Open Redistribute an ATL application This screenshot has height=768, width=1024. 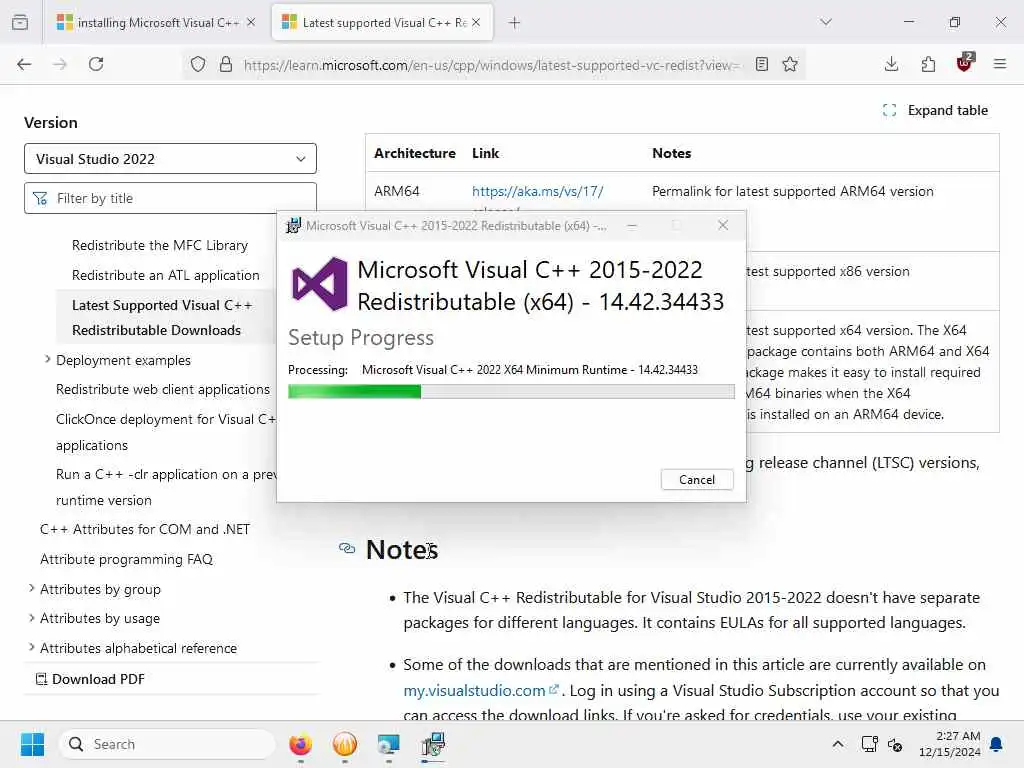pos(165,276)
